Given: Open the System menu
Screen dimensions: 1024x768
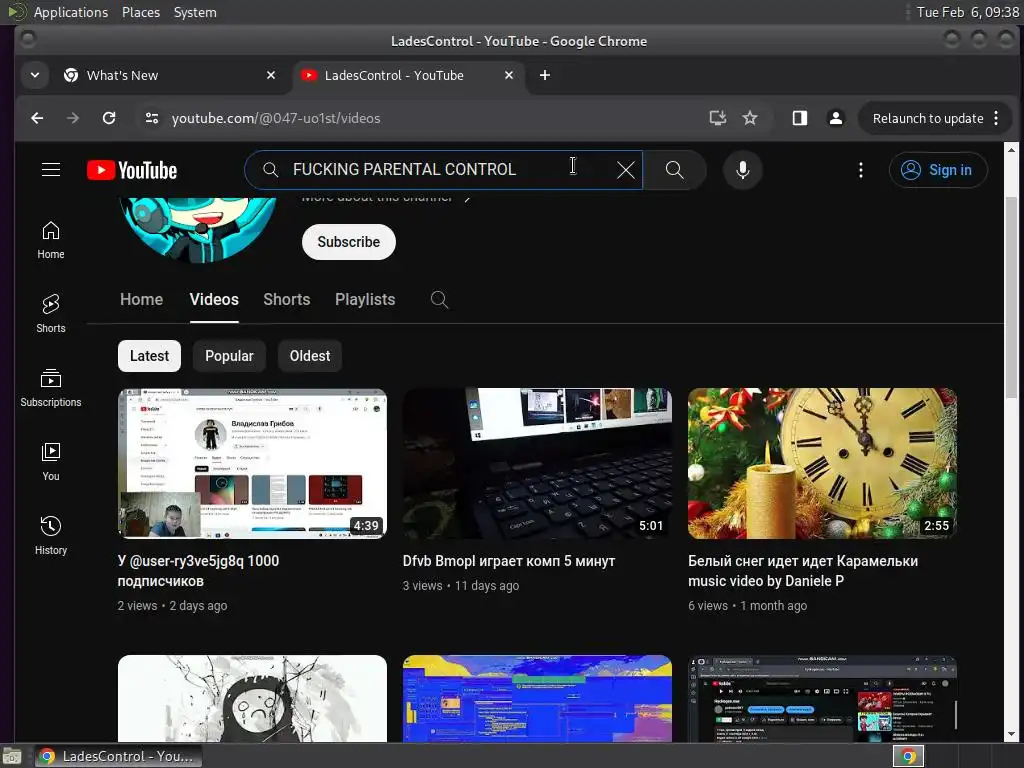Looking at the screenshot, I should (195, 12).
